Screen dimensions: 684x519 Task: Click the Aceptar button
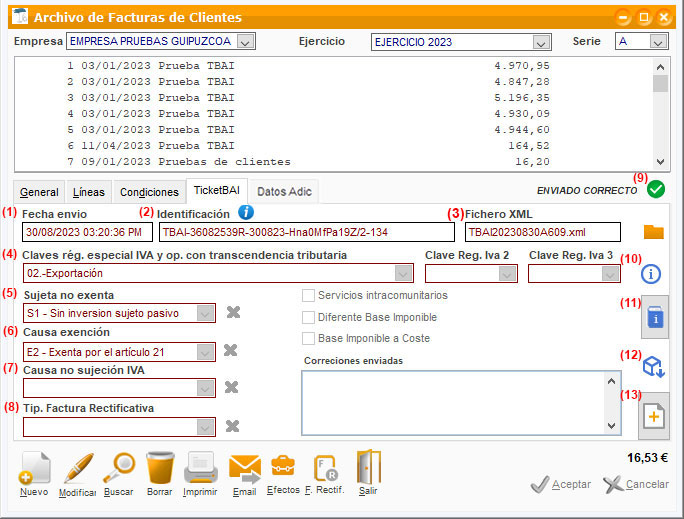point(561,484)
